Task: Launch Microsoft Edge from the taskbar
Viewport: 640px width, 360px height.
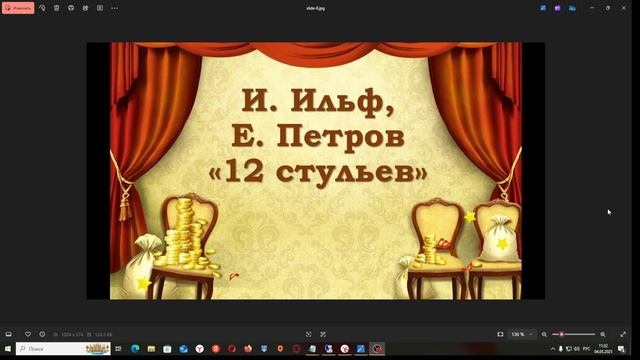Action: [x=135, y=349]
